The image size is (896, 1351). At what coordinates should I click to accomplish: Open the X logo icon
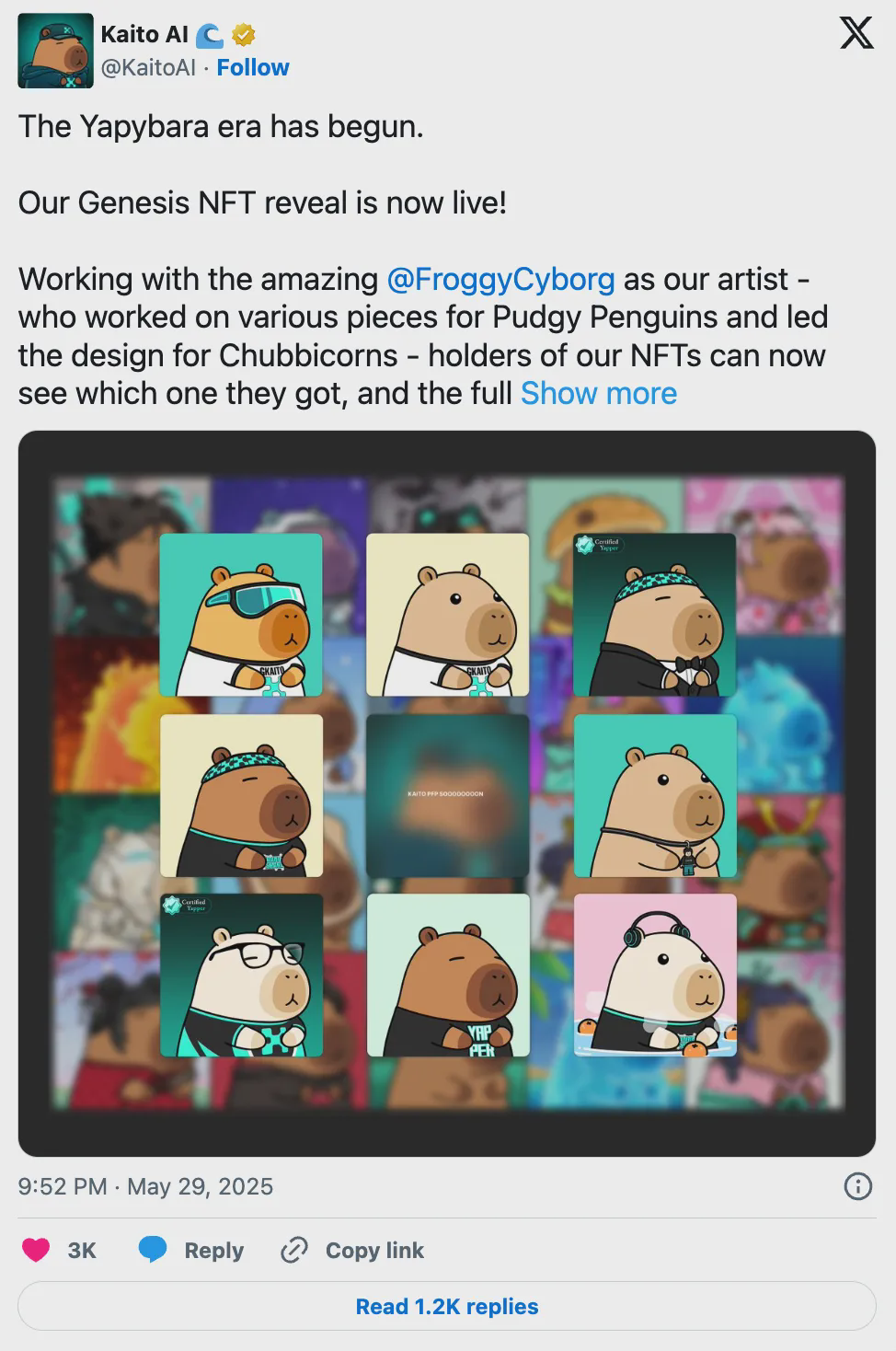coord(856,33)
